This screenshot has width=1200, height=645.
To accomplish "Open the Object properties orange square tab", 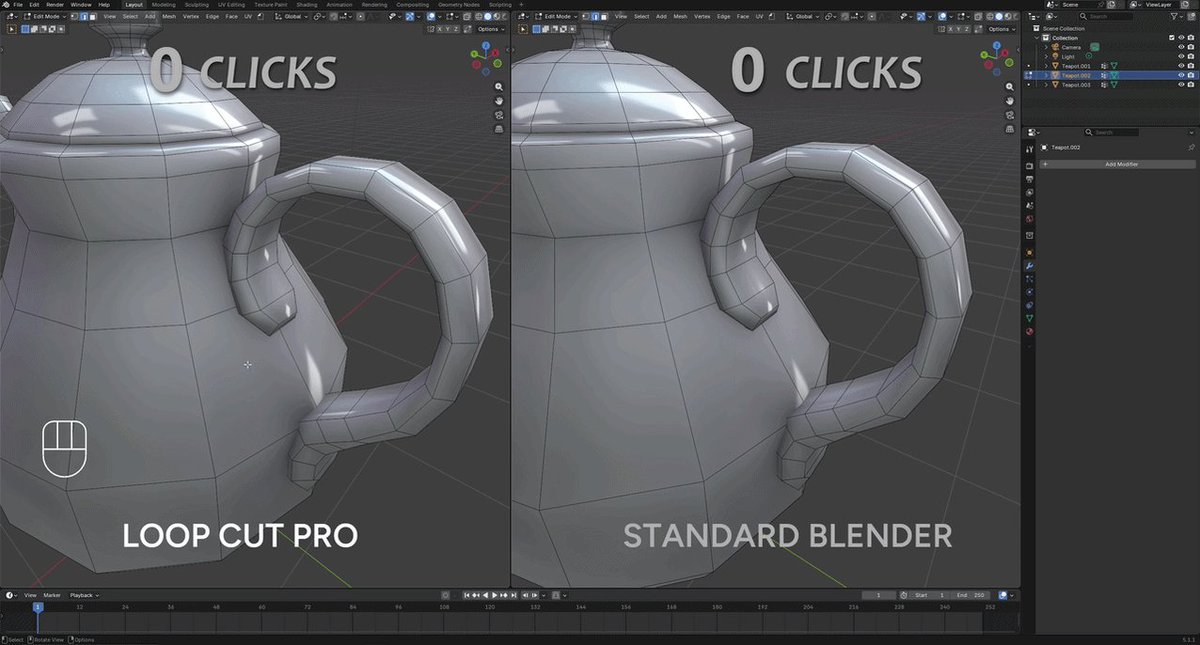I will (x=1029, y=252).
